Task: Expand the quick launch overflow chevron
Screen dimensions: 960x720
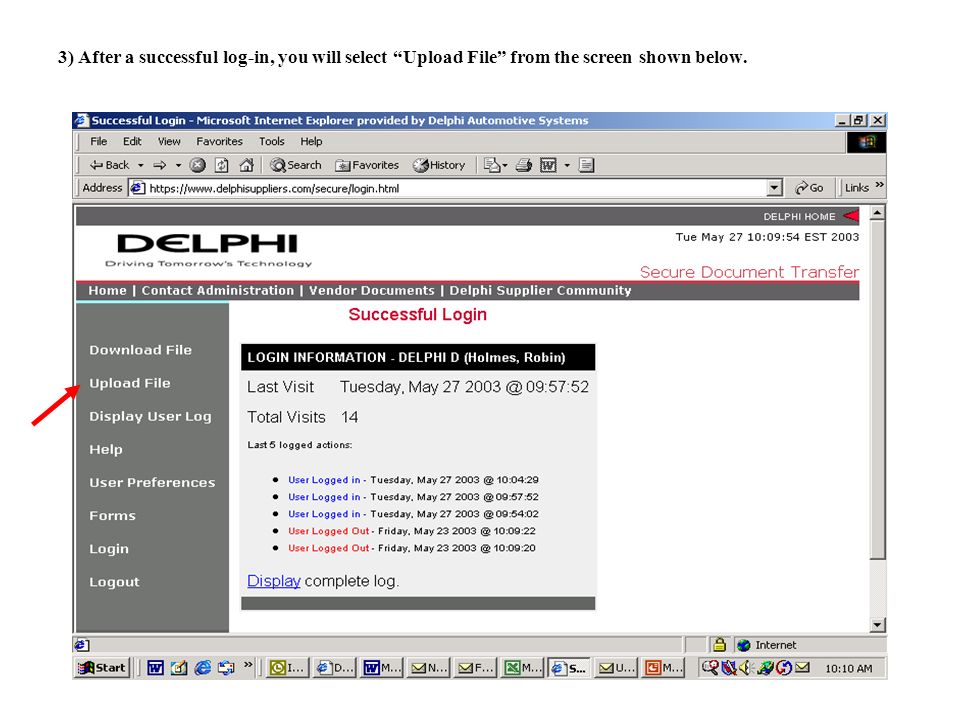Action: coord(248,664)
